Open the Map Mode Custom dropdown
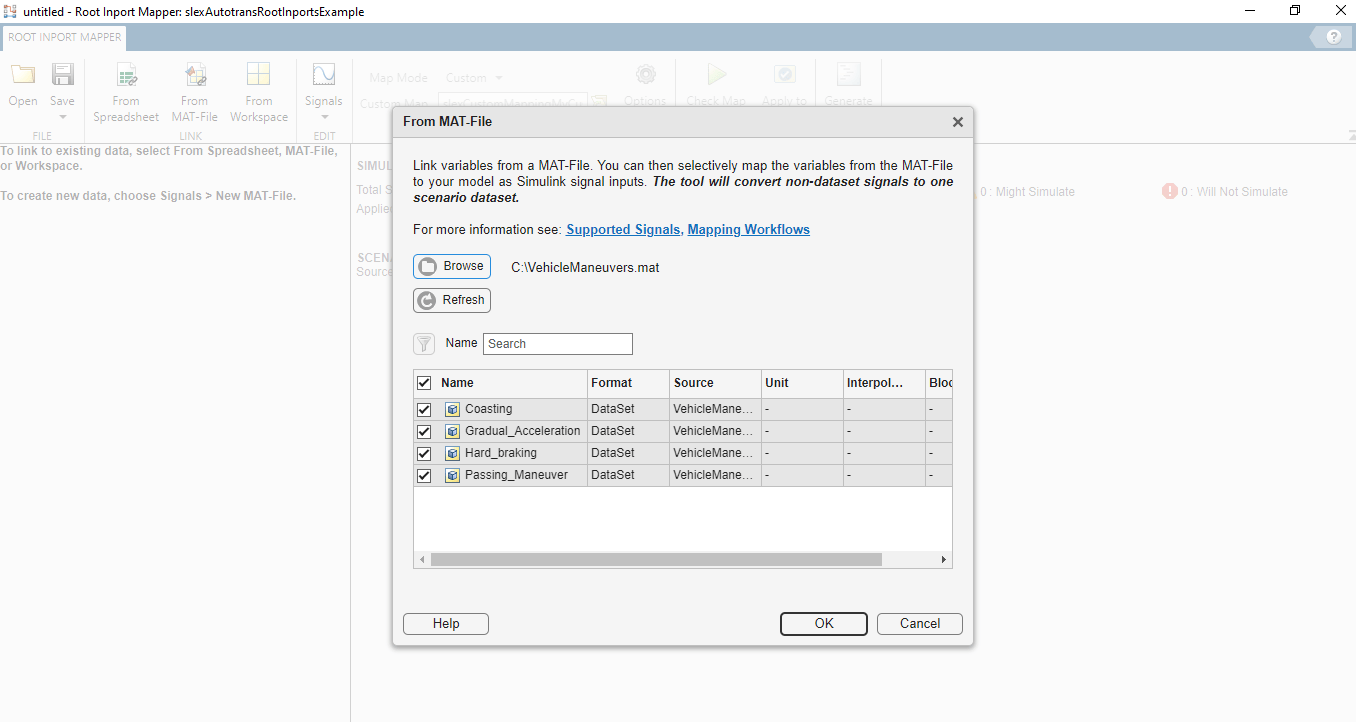 point(475,78)
